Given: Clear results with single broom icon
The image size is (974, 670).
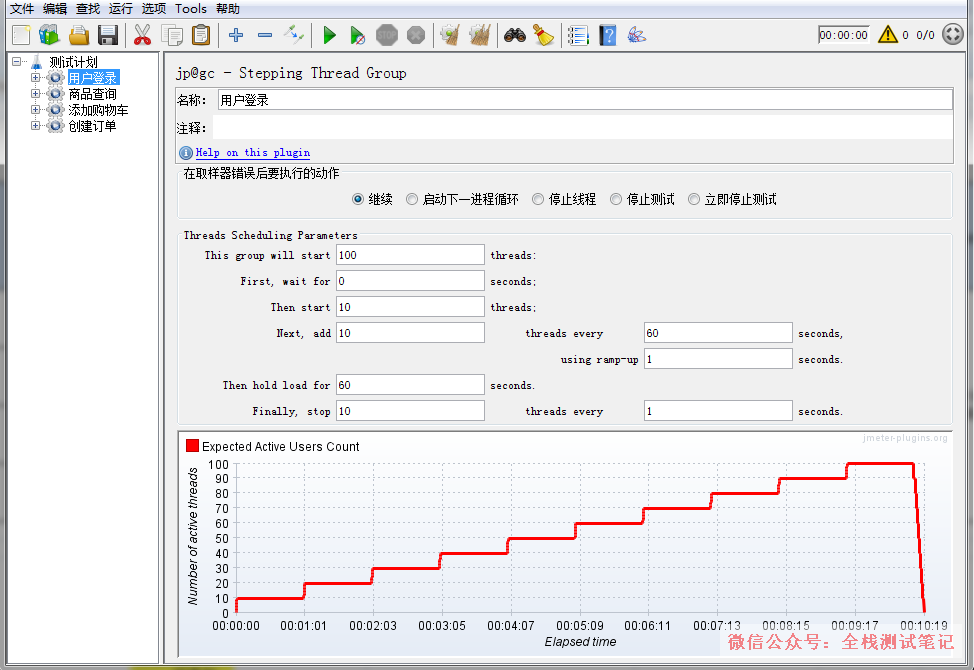Looking at the screenshot, I should (x=450, y=35).
